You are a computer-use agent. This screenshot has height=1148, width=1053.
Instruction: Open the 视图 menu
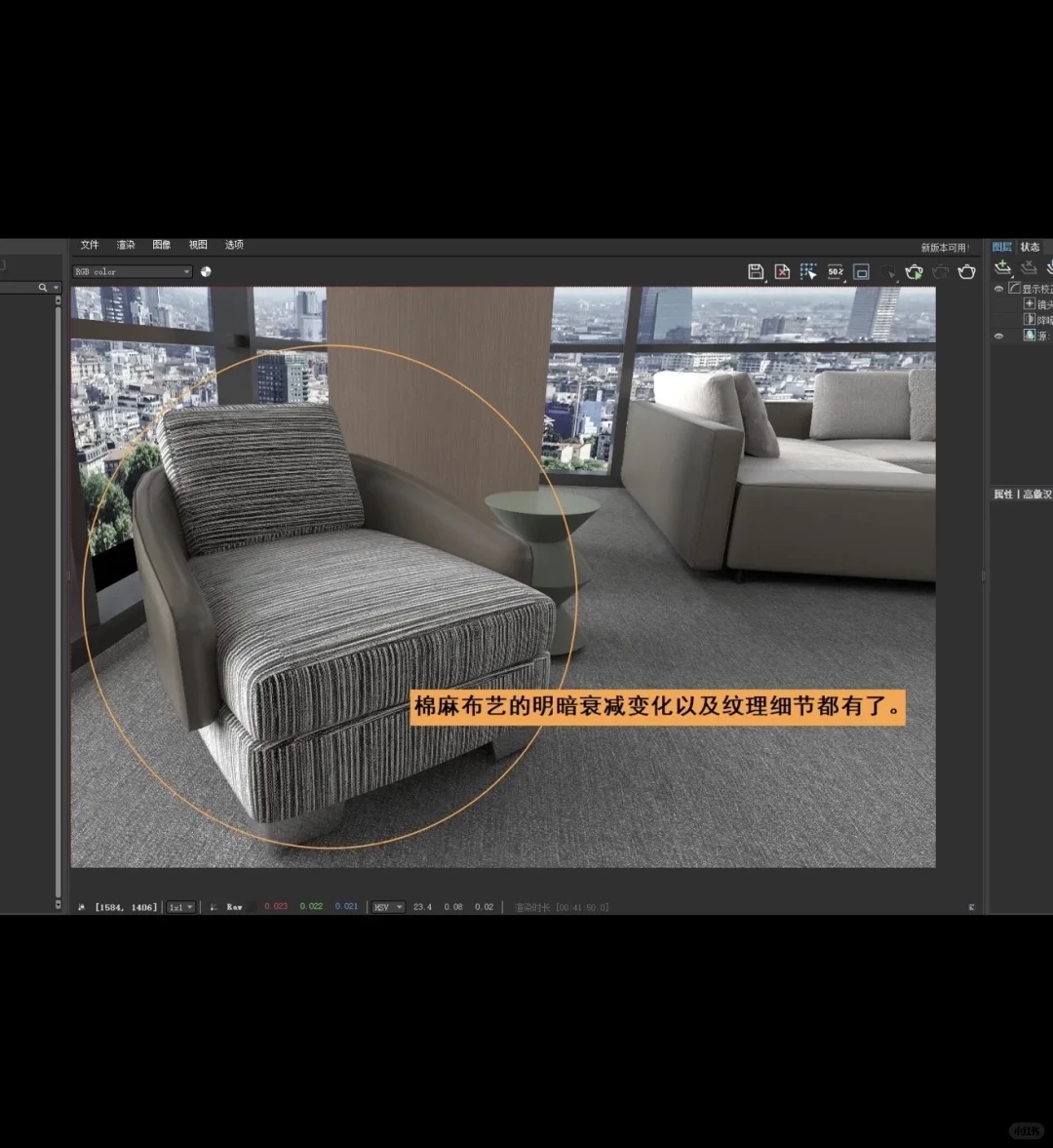click(x=198, y=245)
